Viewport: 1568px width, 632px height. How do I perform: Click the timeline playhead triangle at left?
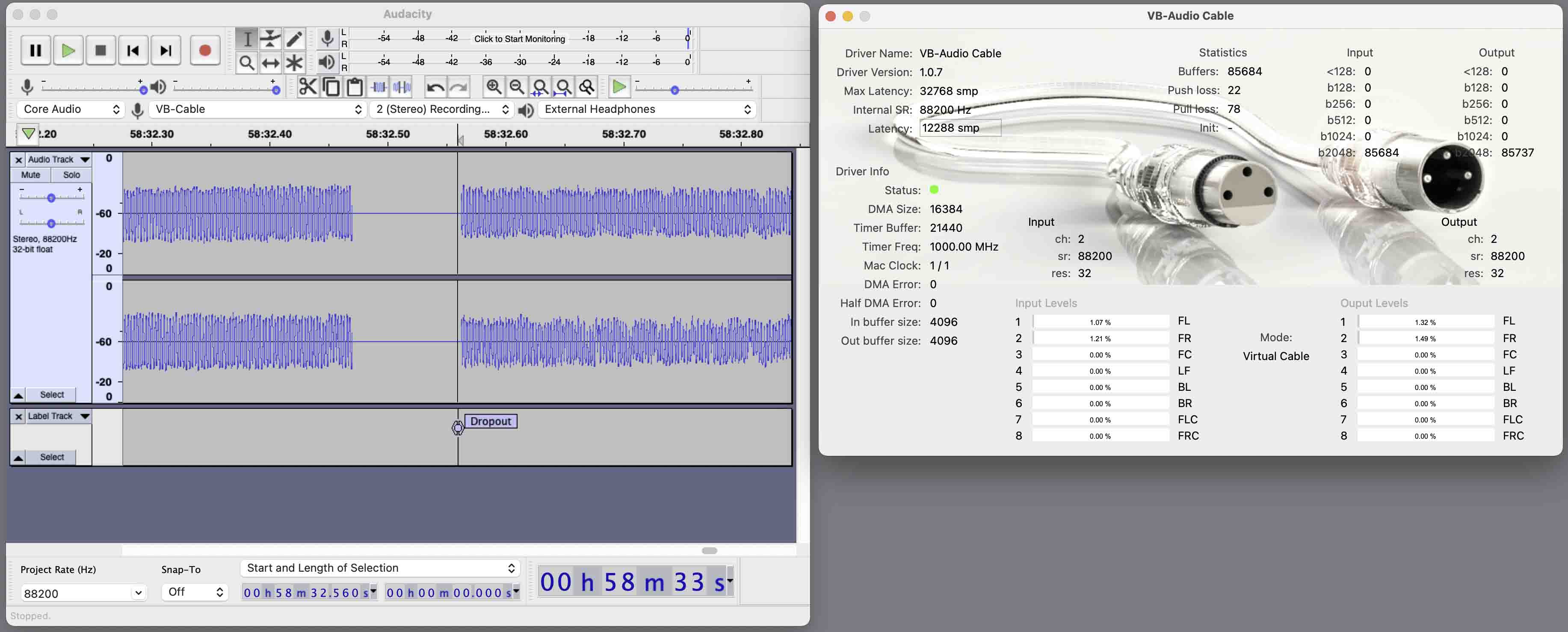28,133
